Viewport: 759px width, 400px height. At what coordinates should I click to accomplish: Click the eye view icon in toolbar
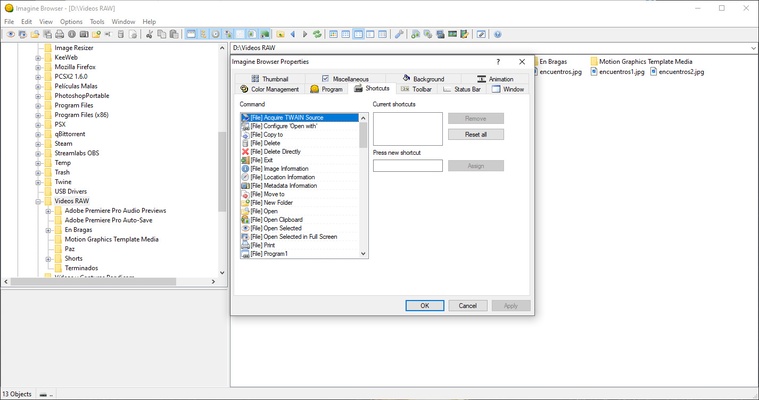11,34
